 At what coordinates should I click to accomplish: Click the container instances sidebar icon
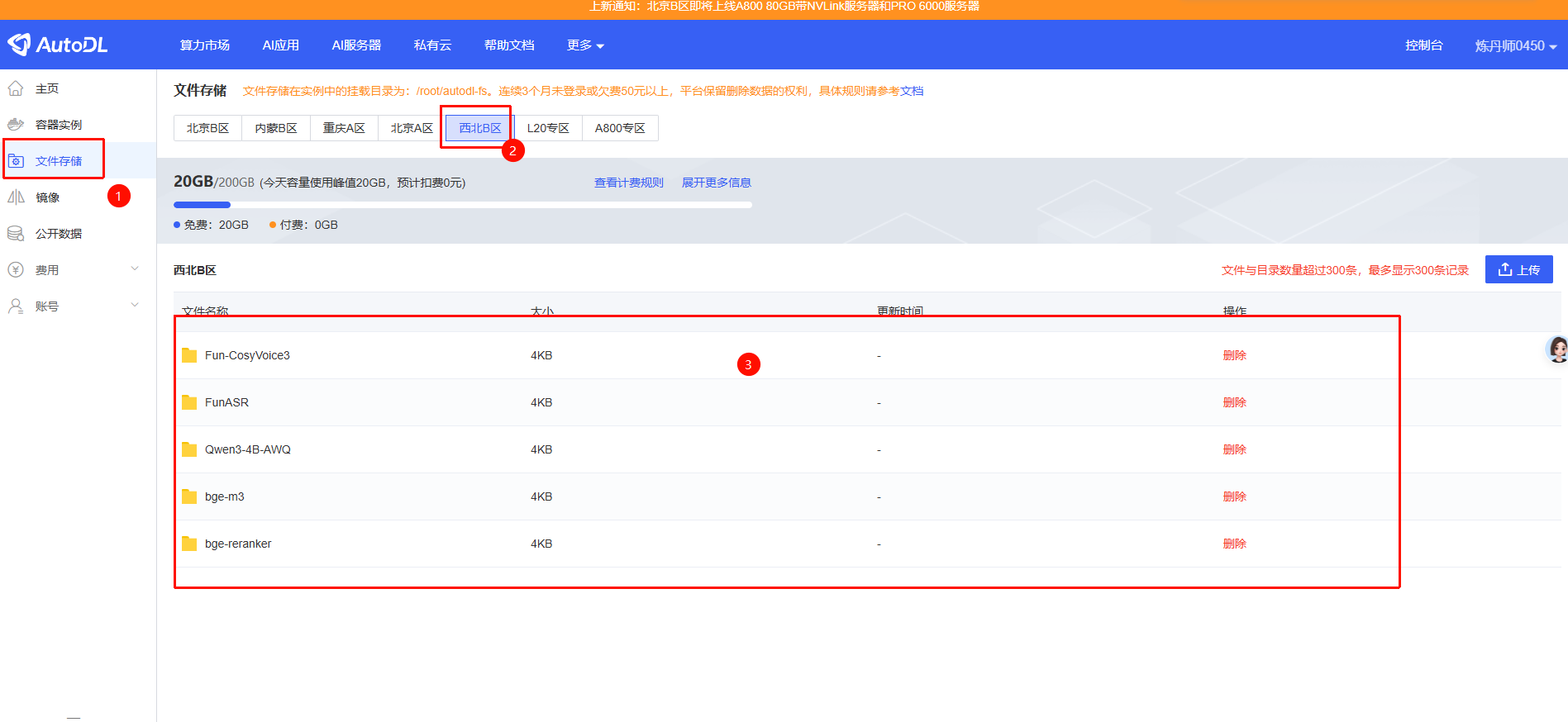tap(16, 125)
